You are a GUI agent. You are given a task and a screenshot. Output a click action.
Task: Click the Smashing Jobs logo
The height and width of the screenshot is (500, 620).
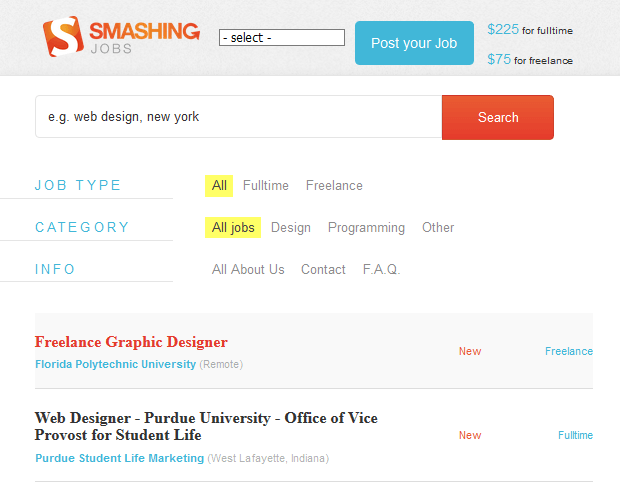point(121,36)
